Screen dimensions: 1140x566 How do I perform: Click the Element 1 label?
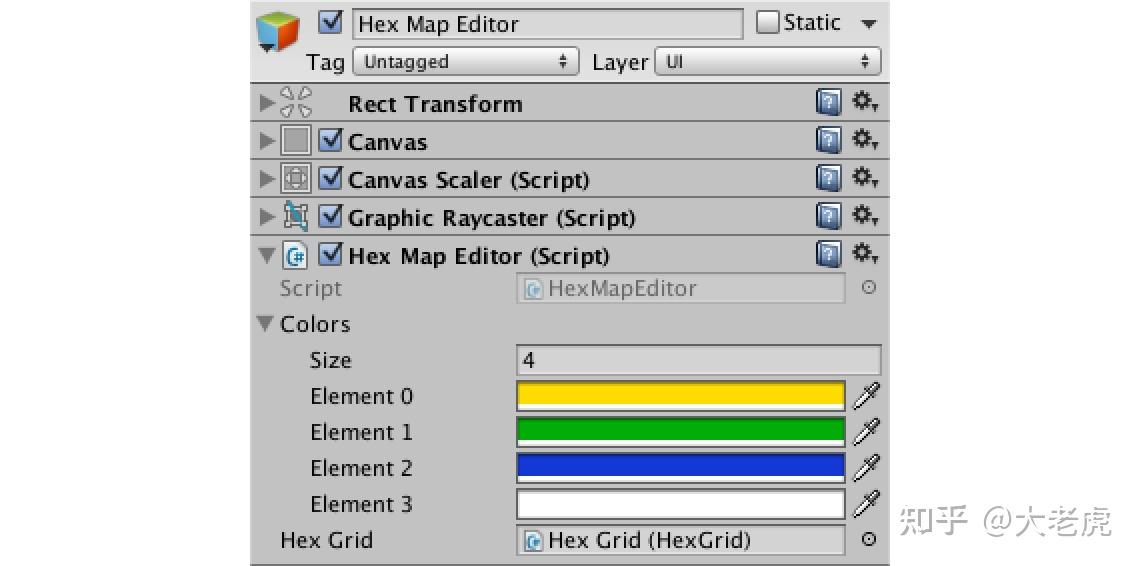point(361,432)
